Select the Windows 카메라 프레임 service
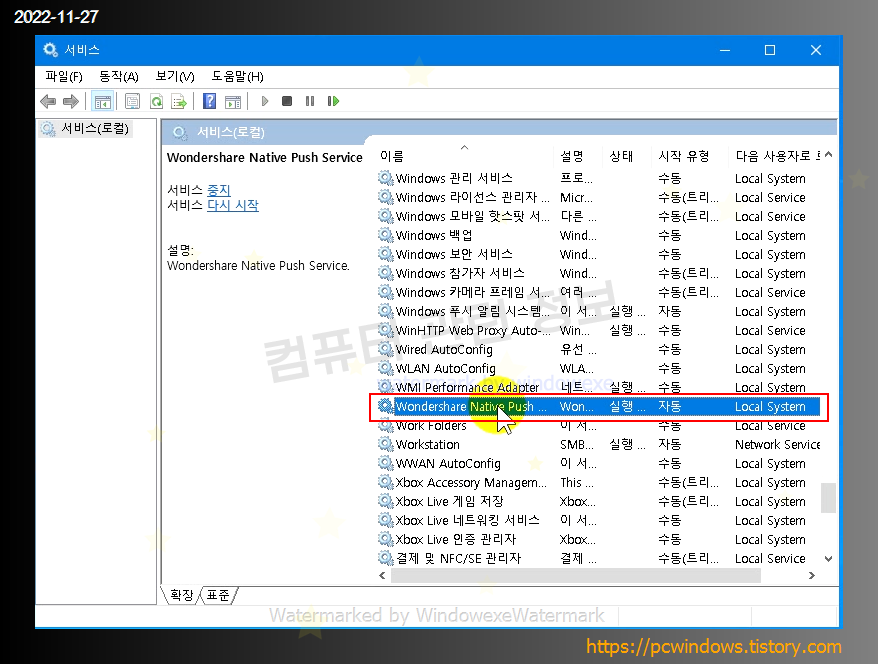The width and height of the screenshot is (878, 664). [599, 293]
